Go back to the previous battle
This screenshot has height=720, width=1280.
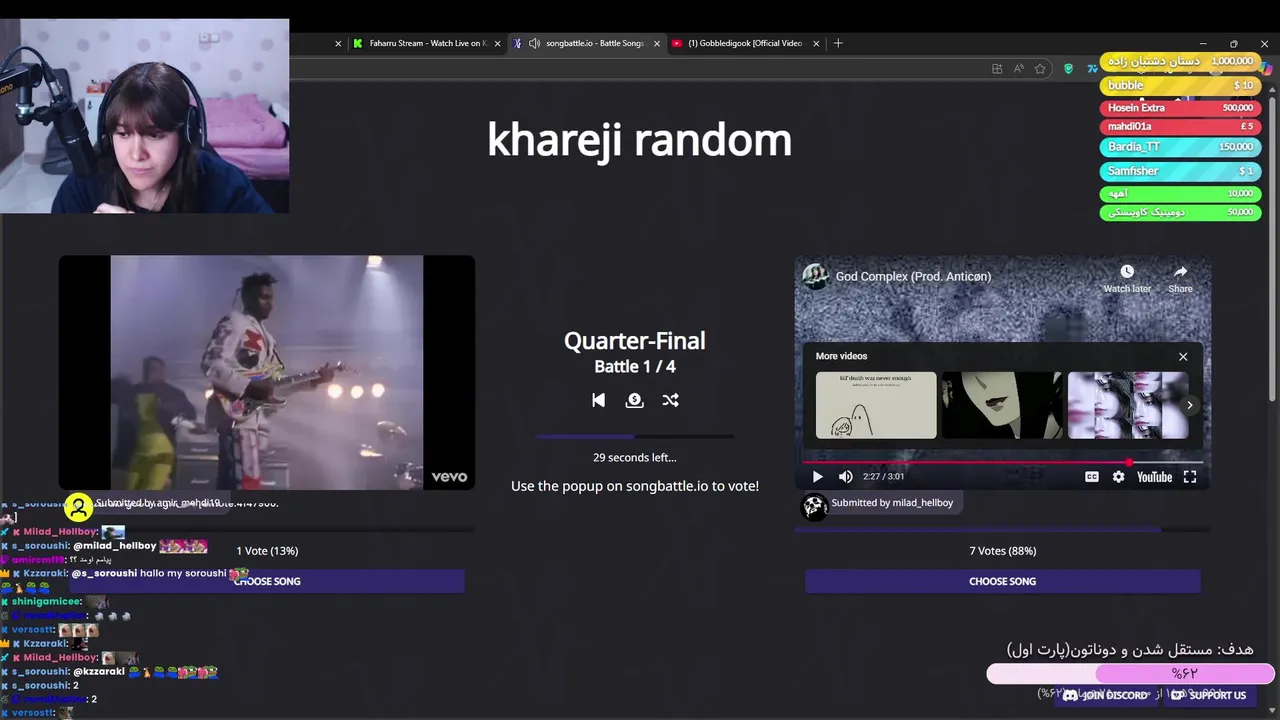[x=598, y=400]
